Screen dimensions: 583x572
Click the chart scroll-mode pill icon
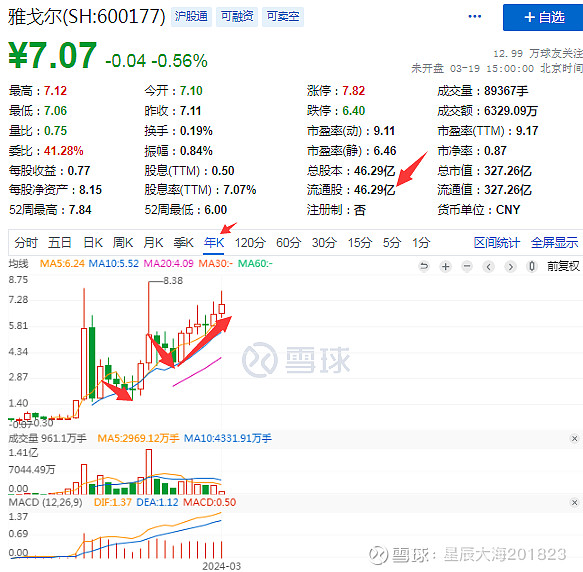pyautogui.click(x=532, y=266)
